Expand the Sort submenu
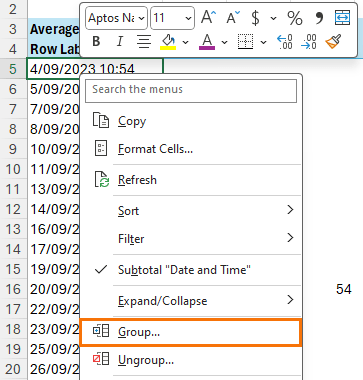The image size is (363, 380). pos(191,210)
